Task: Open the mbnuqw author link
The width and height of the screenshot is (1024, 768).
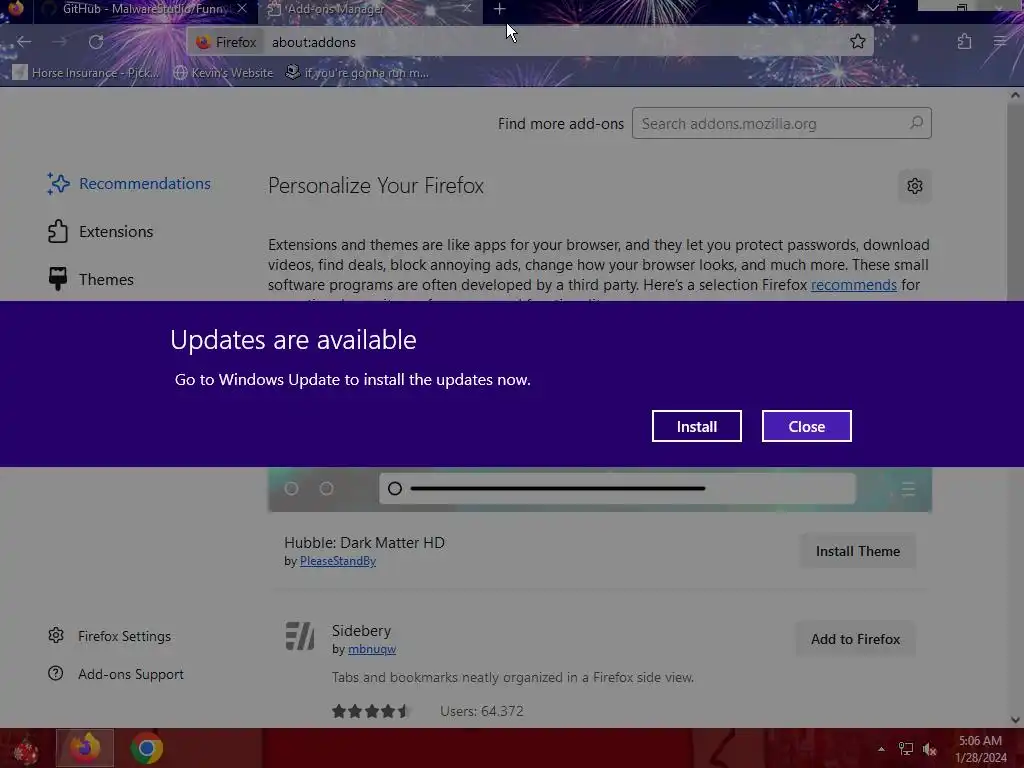Action: (x=372, y=649)
